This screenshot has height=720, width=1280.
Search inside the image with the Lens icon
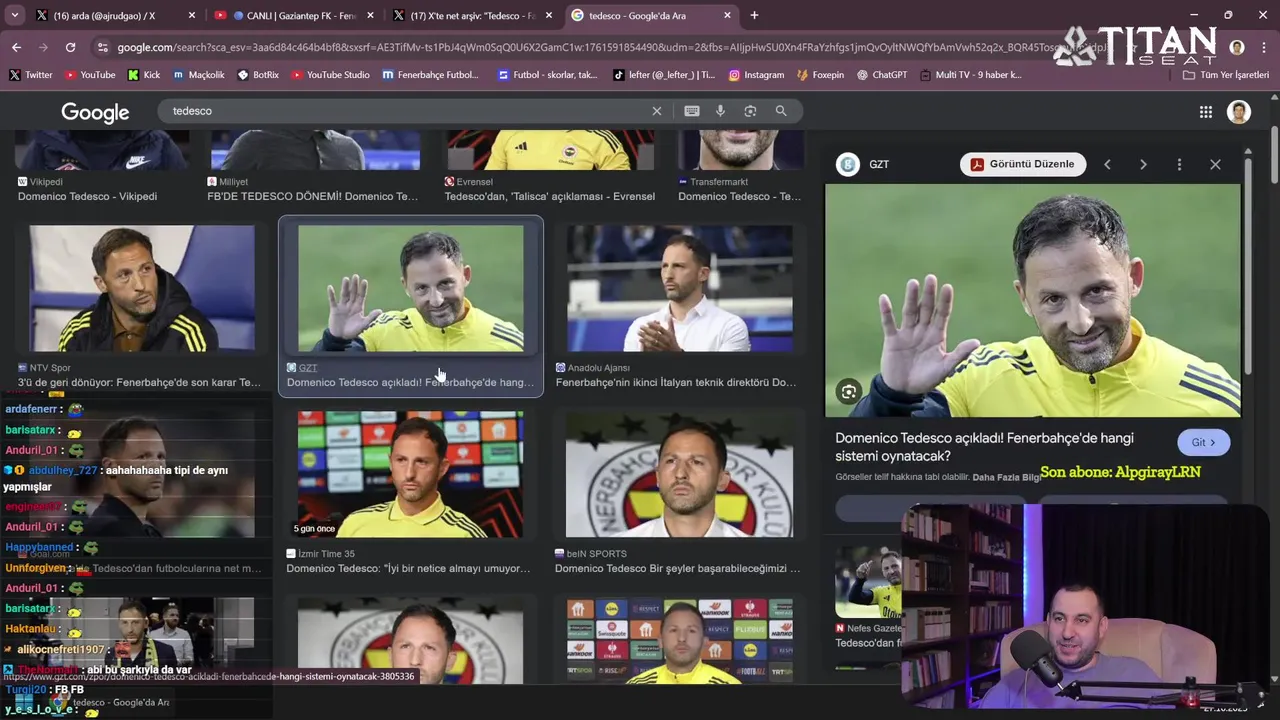click(848, 392)
